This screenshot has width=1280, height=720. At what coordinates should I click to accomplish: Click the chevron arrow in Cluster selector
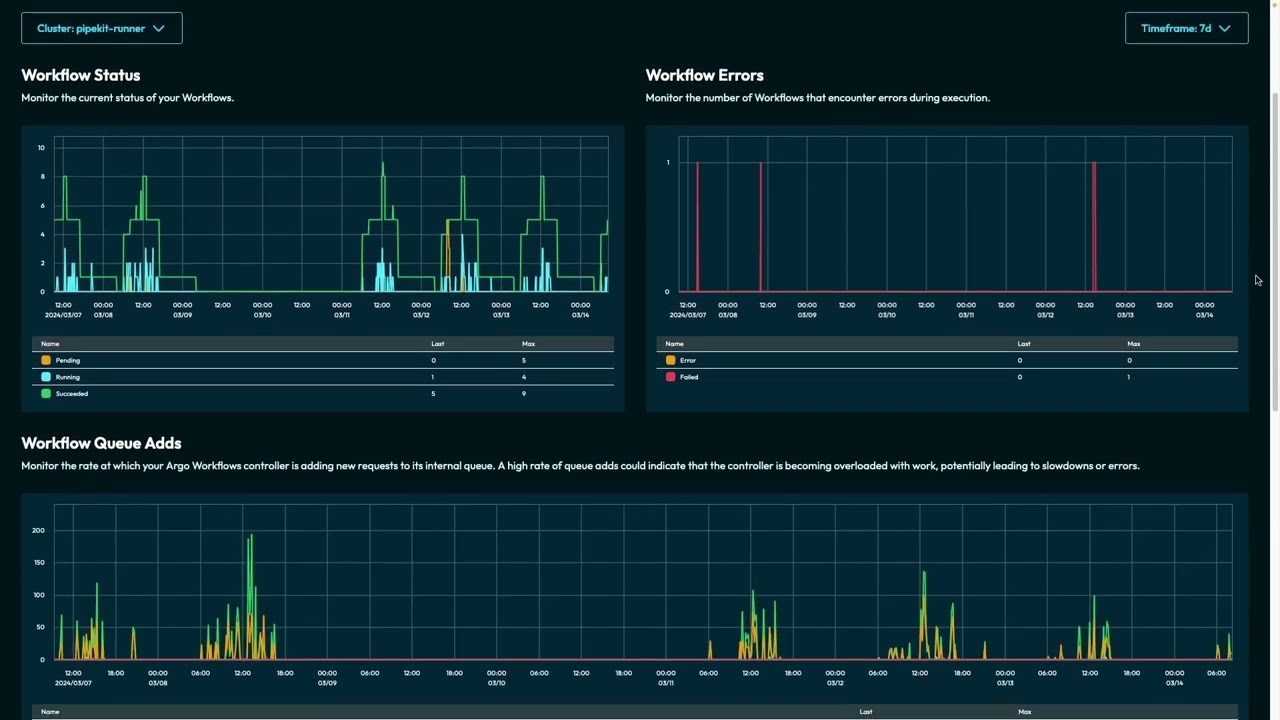tap(158, 28)
